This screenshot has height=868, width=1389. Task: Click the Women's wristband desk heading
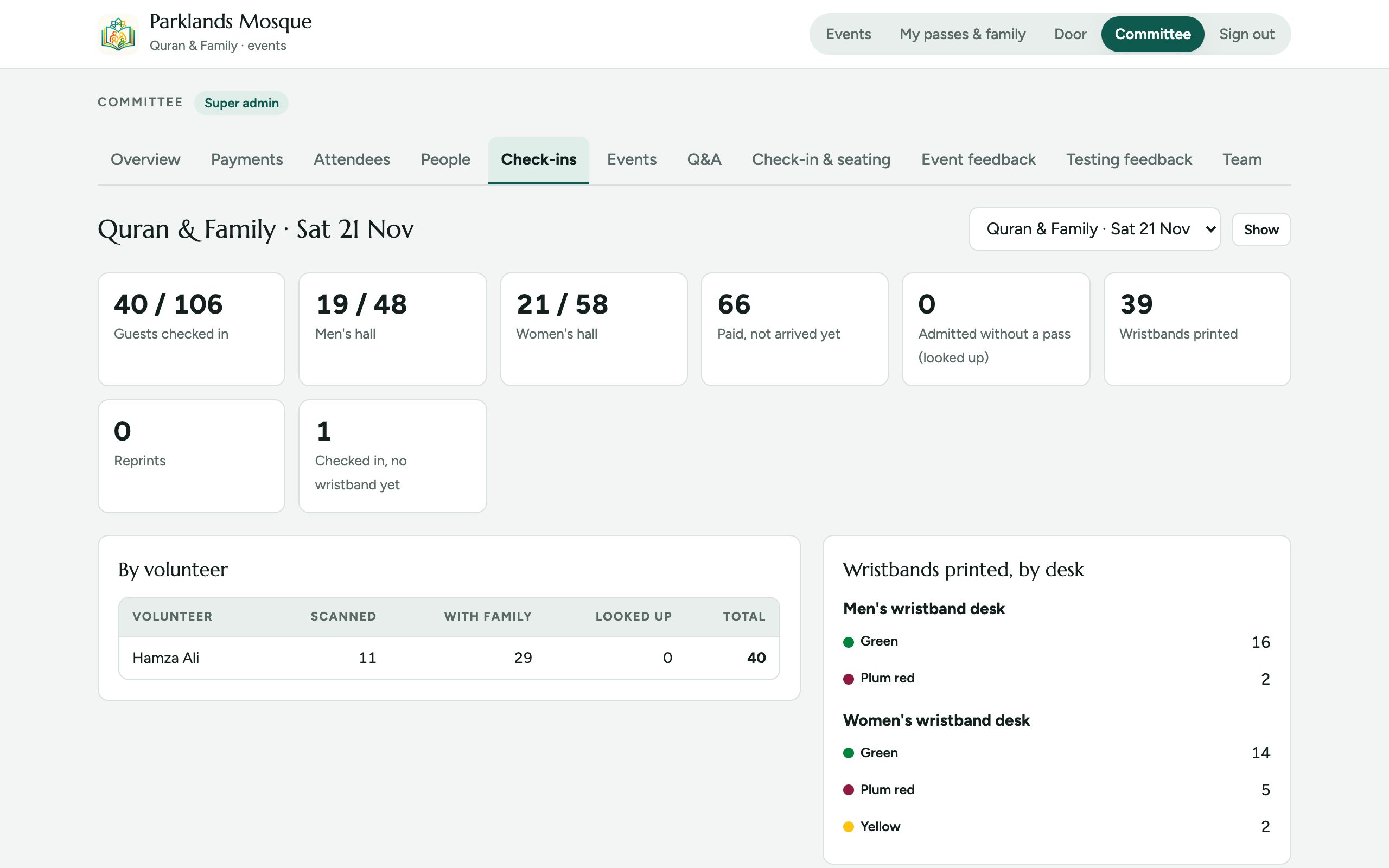pos(936,720)
